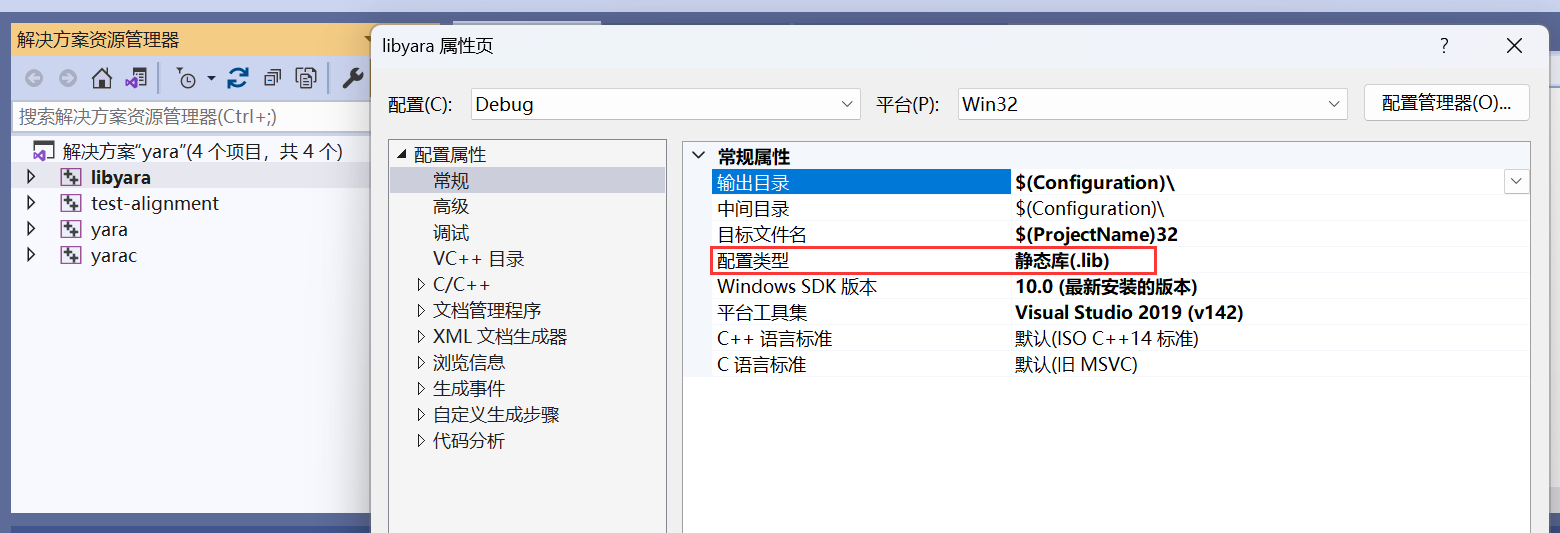Select the C++ 语言标准 property row
Screen dimensions: 1560x533
click(x=1120, y=338)
